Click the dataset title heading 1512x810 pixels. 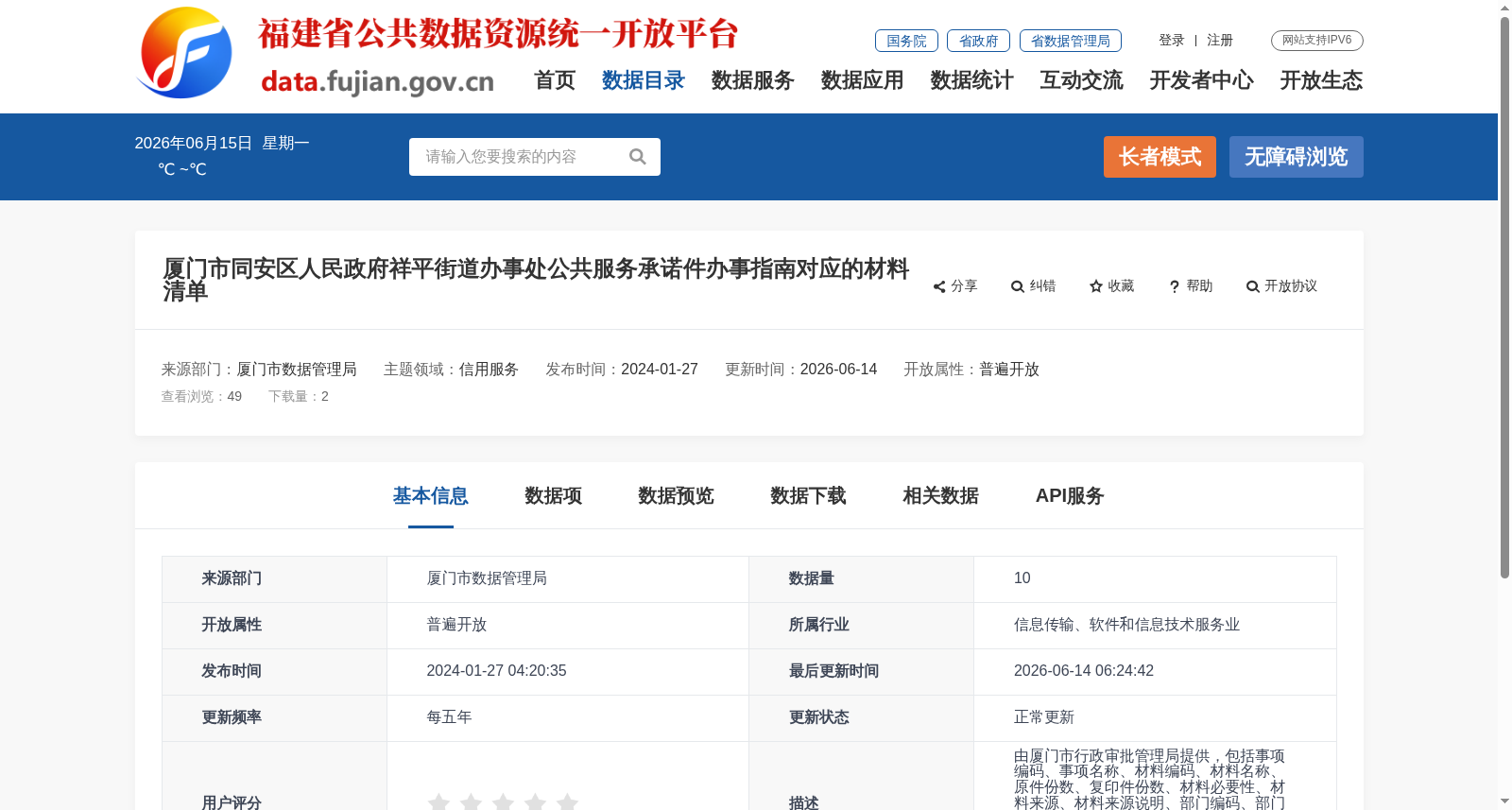[x=536, y=280]
